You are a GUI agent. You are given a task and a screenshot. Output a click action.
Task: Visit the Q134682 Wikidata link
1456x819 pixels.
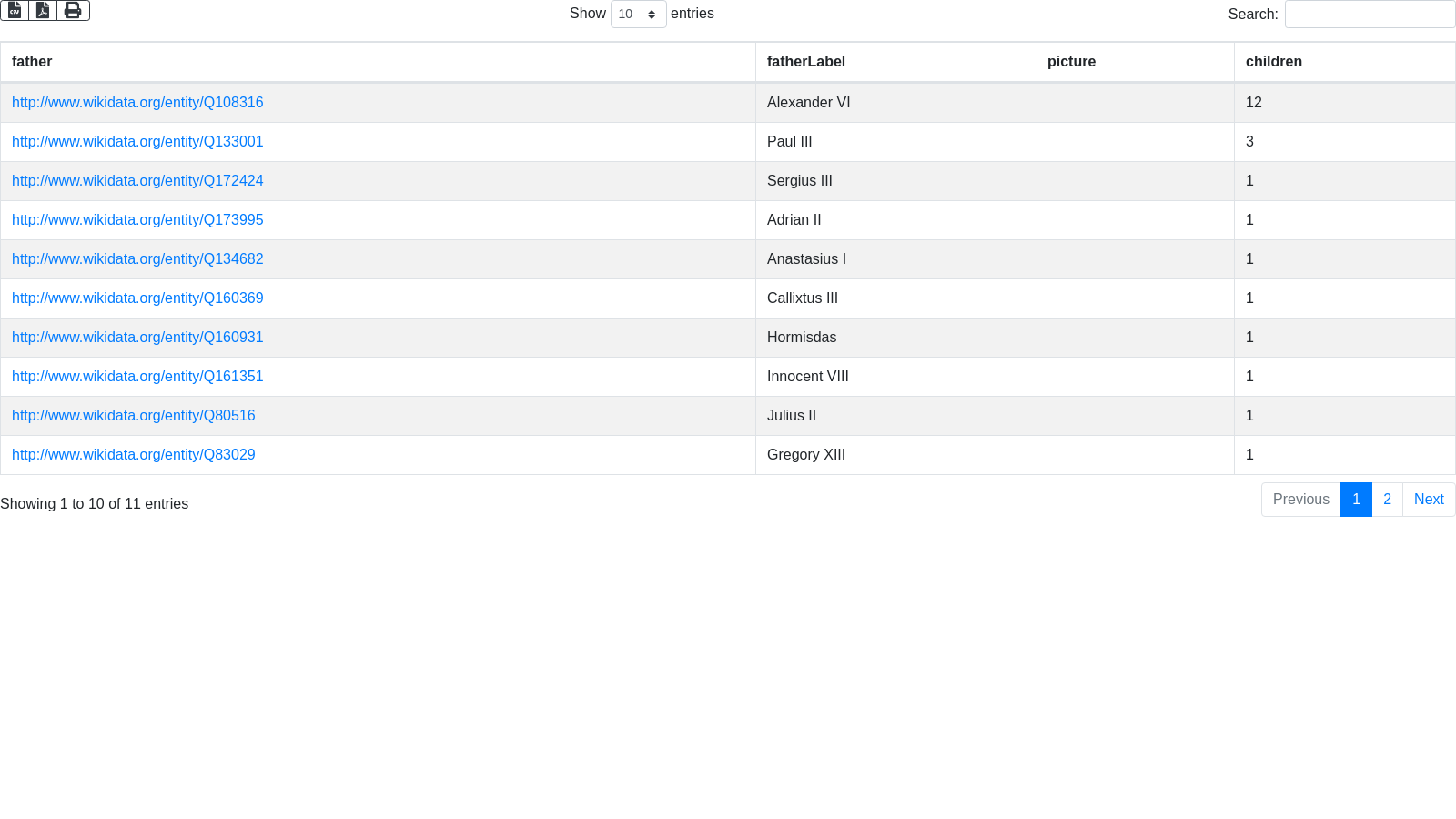coord(137,259)
